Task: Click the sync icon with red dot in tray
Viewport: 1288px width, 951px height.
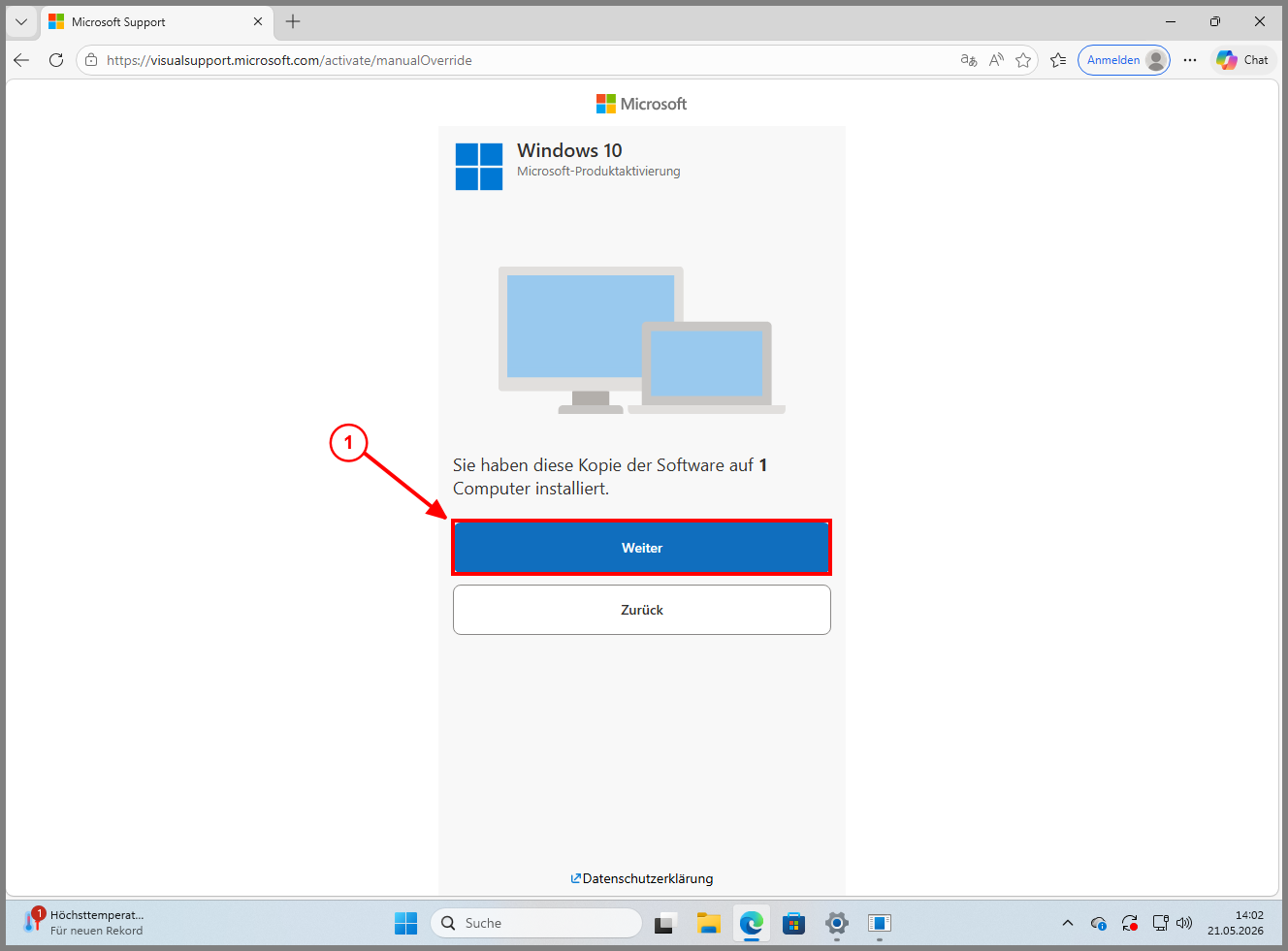Action: click(1130, 923)
